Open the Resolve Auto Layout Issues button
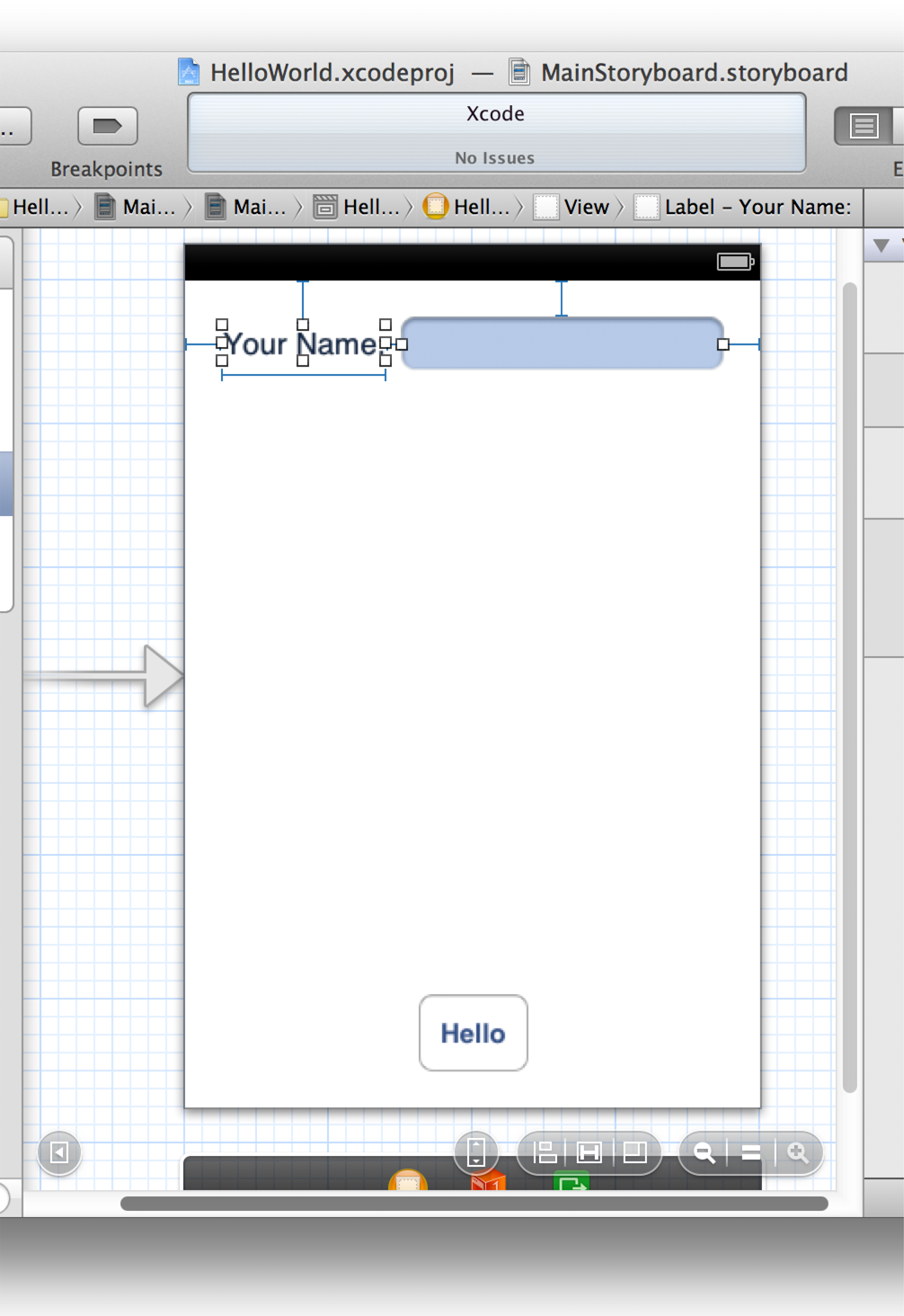Image resolution: width=904 pixels, height=1316 pixels. tap(635, 1152)
